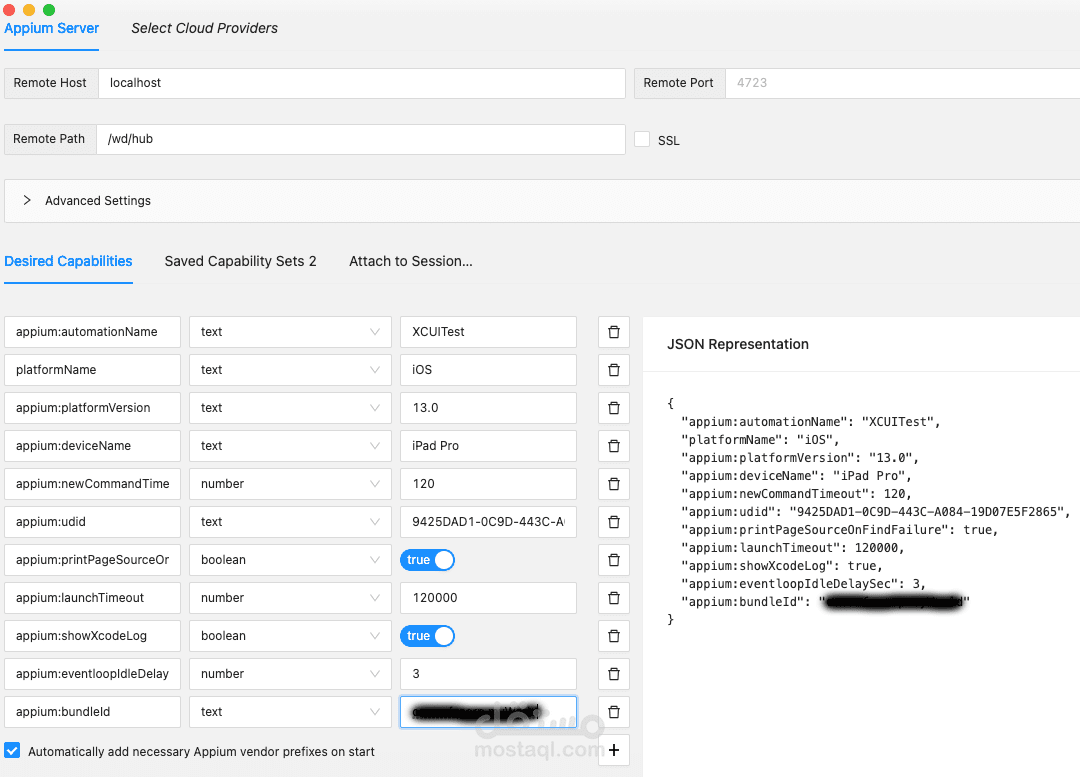Edit the 13.0 version value field
The width and height of the screenshot is (1080, 777).
tap(488, 408)
